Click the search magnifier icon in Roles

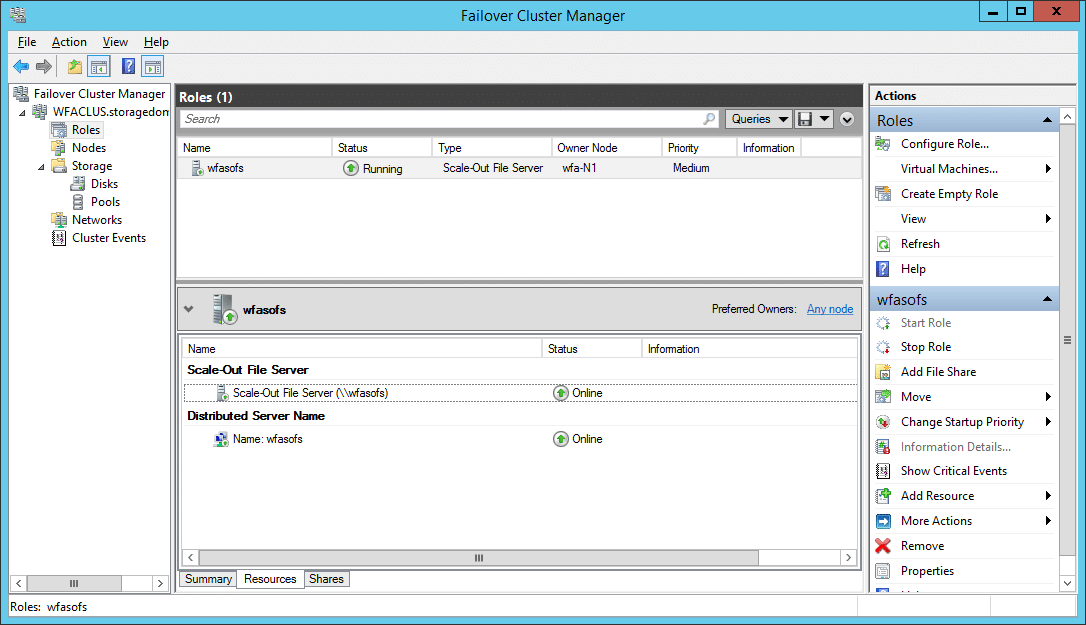coord(709,119)
